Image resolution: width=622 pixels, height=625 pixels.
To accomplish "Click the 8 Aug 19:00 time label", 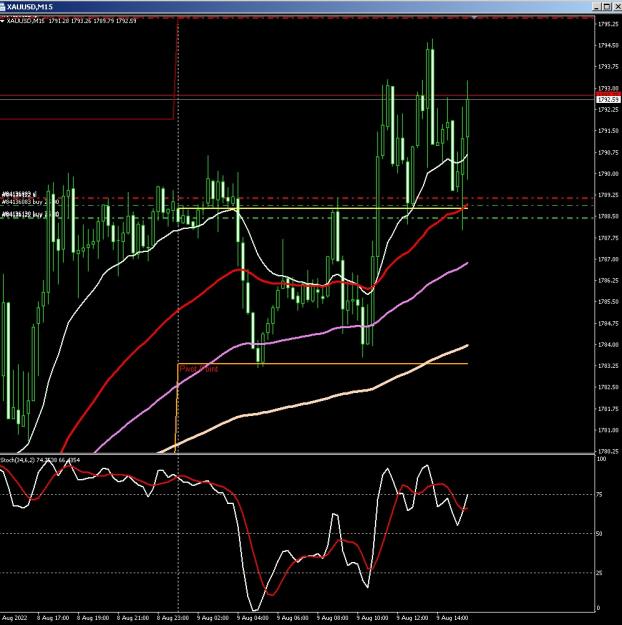I will (93, 618).
